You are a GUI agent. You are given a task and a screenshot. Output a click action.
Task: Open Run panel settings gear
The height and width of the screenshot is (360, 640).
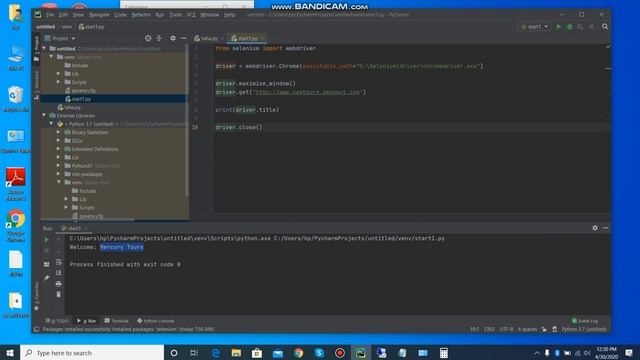pyautogui.click(x=595, y=228)
